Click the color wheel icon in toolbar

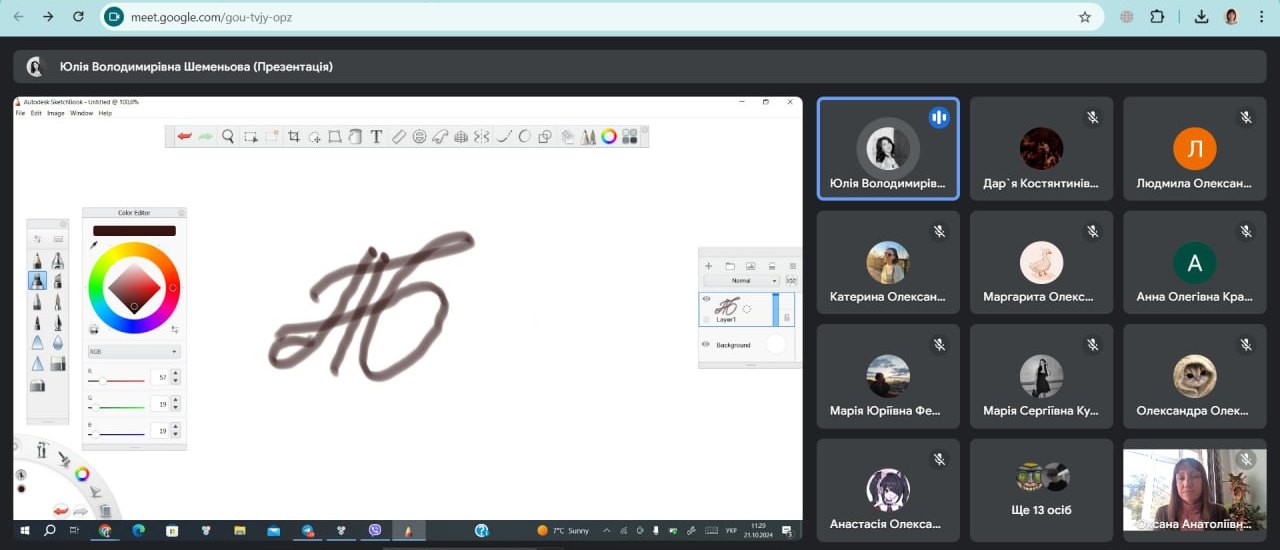tap(608, 137)
